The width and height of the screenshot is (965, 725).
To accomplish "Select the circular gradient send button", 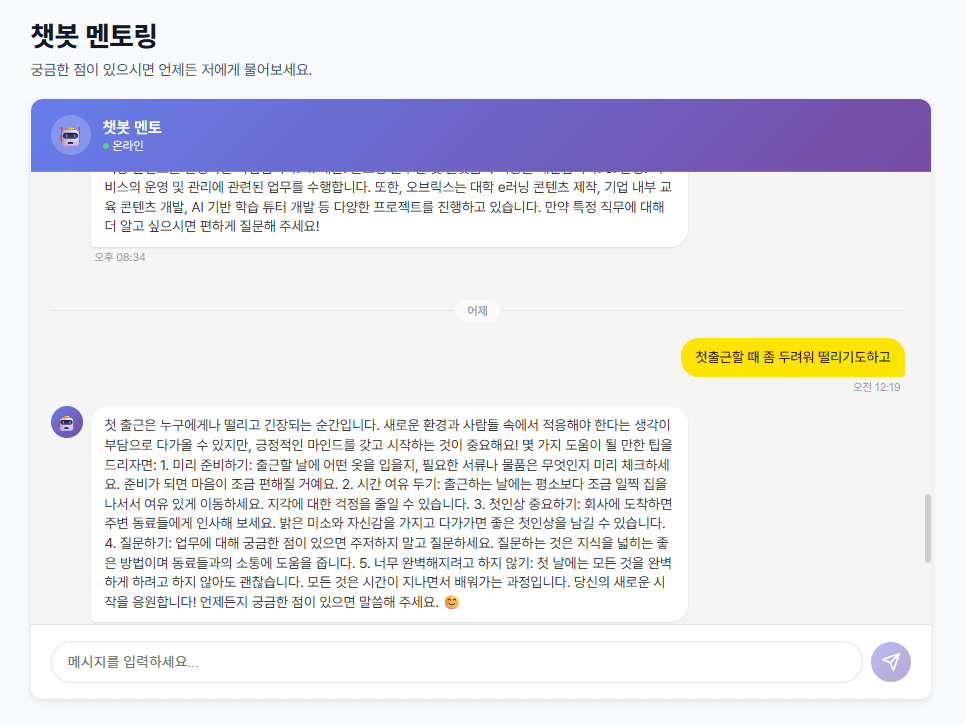I will 890,661.
